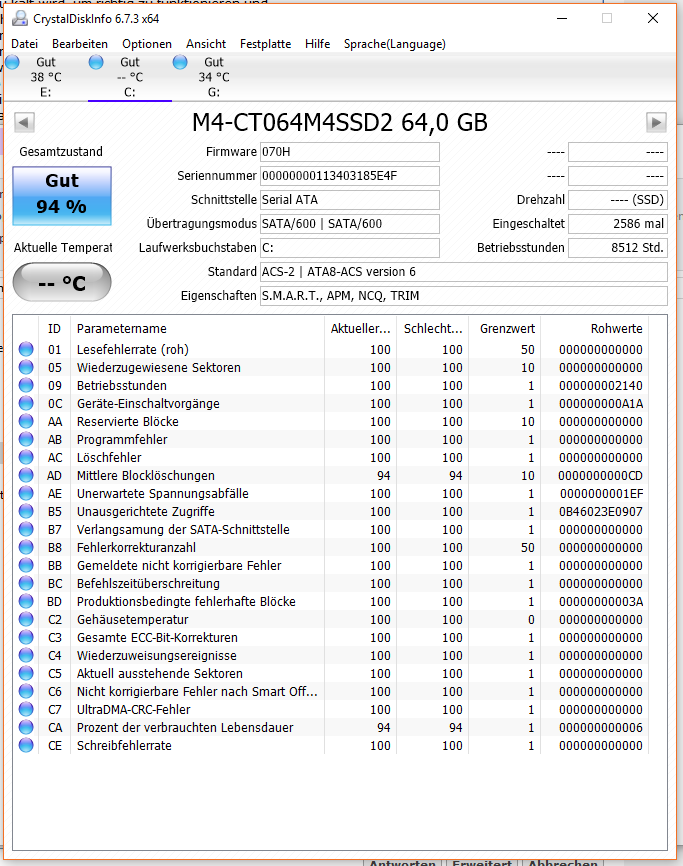The image size is (683, 866).
Task: Click Gemeldete nicht korrigierbare Fehler row
Action: pyautogui.click(x=331, y=566)
